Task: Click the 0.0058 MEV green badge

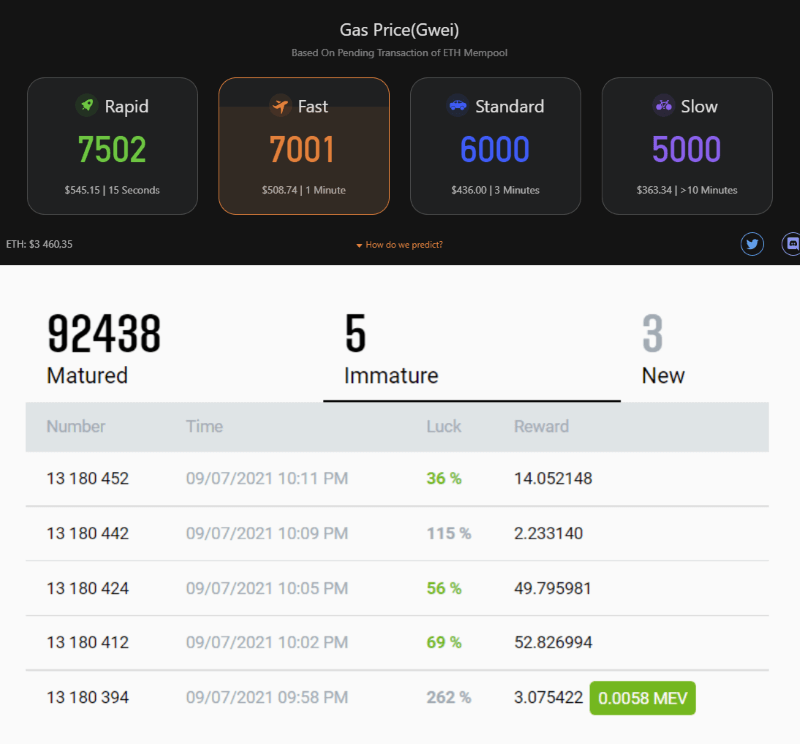Action: click(x=642, y=698)
